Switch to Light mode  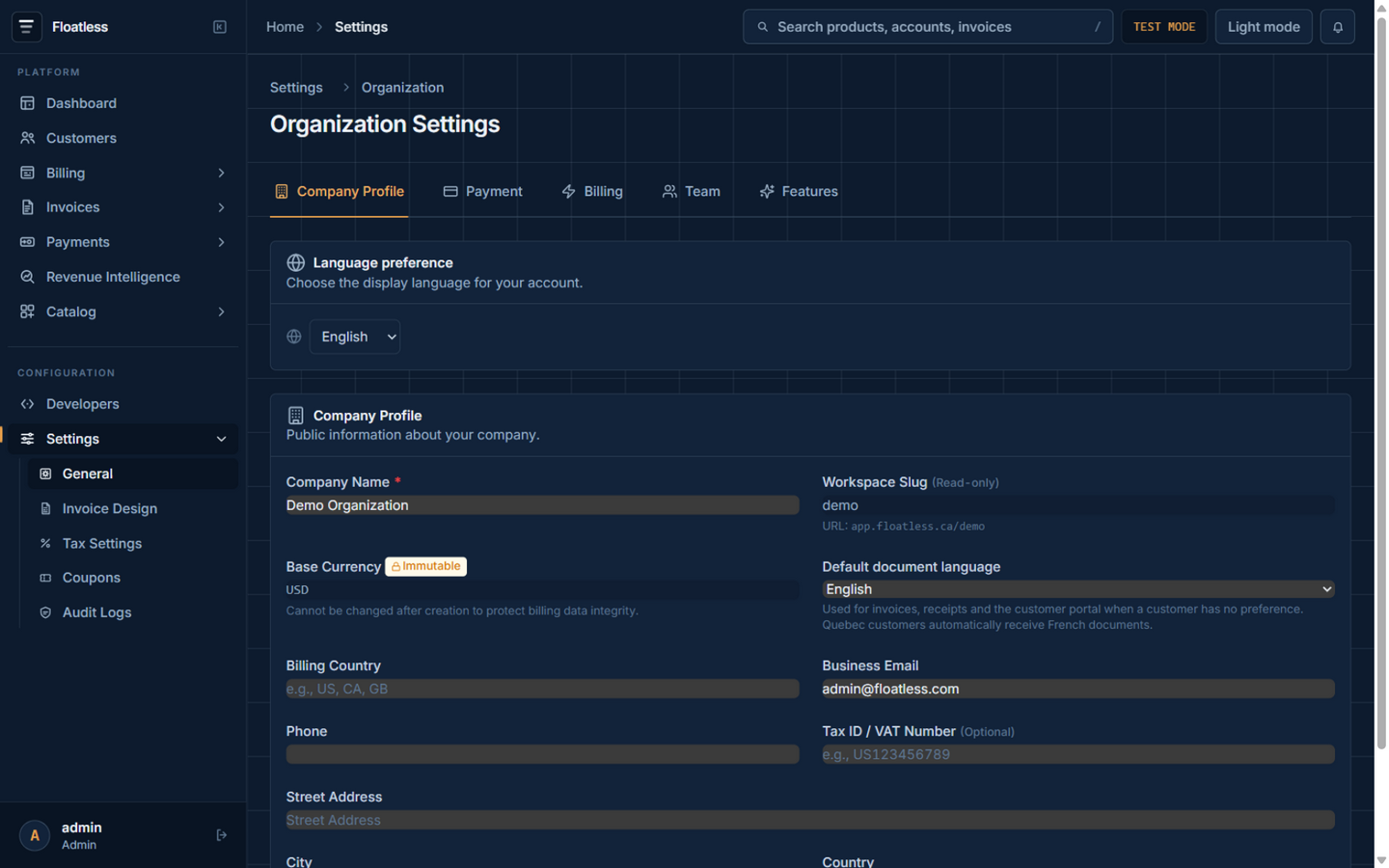pos(1264,27)
